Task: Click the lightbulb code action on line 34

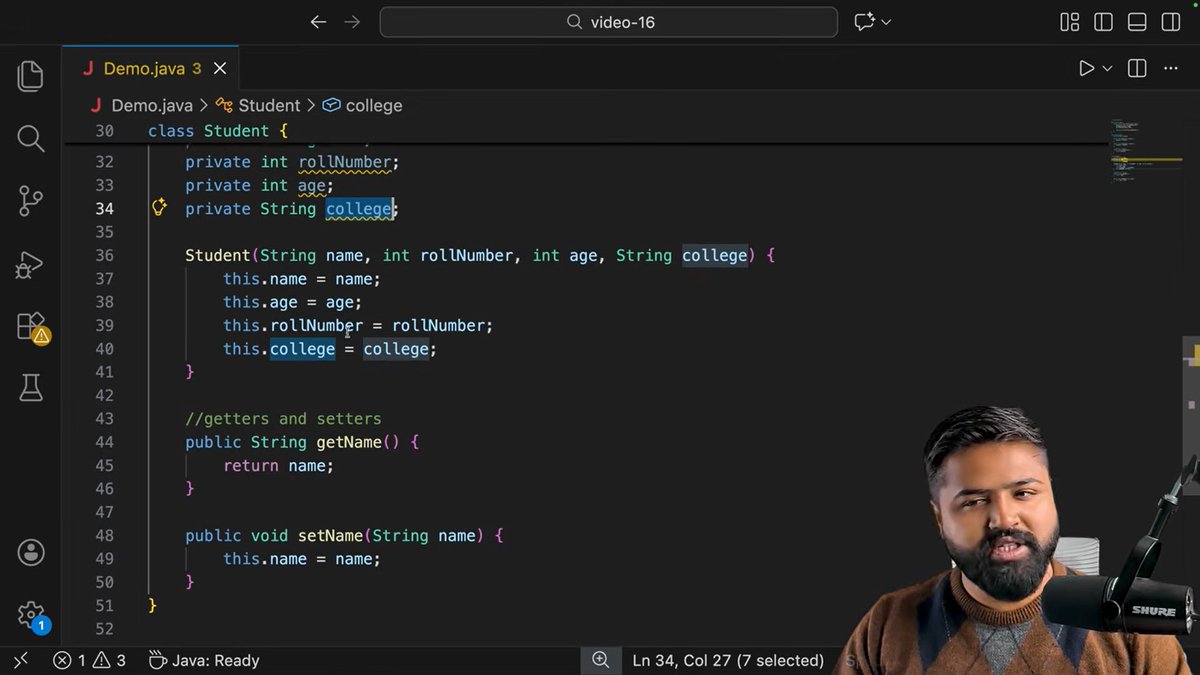Action: click(159, 207)
